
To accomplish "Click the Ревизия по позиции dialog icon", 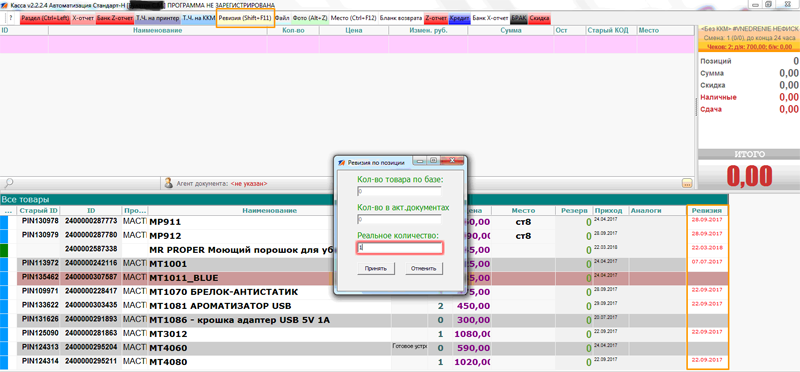I will click(x=343, y=162).
